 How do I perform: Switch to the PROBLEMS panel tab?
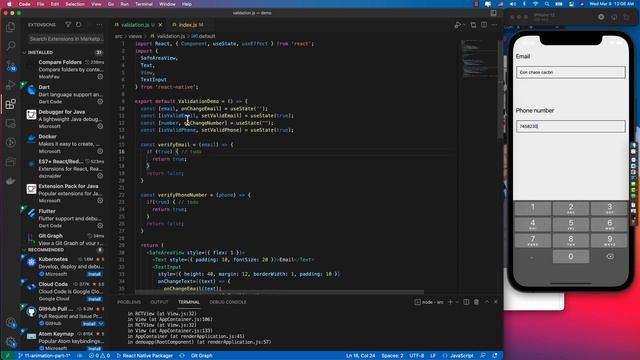coord(129,302)
